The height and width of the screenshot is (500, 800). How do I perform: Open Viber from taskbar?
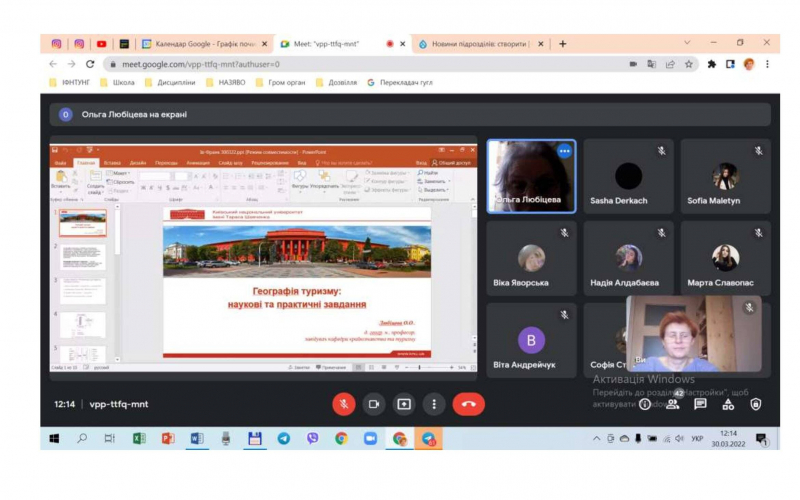[313, 439]
